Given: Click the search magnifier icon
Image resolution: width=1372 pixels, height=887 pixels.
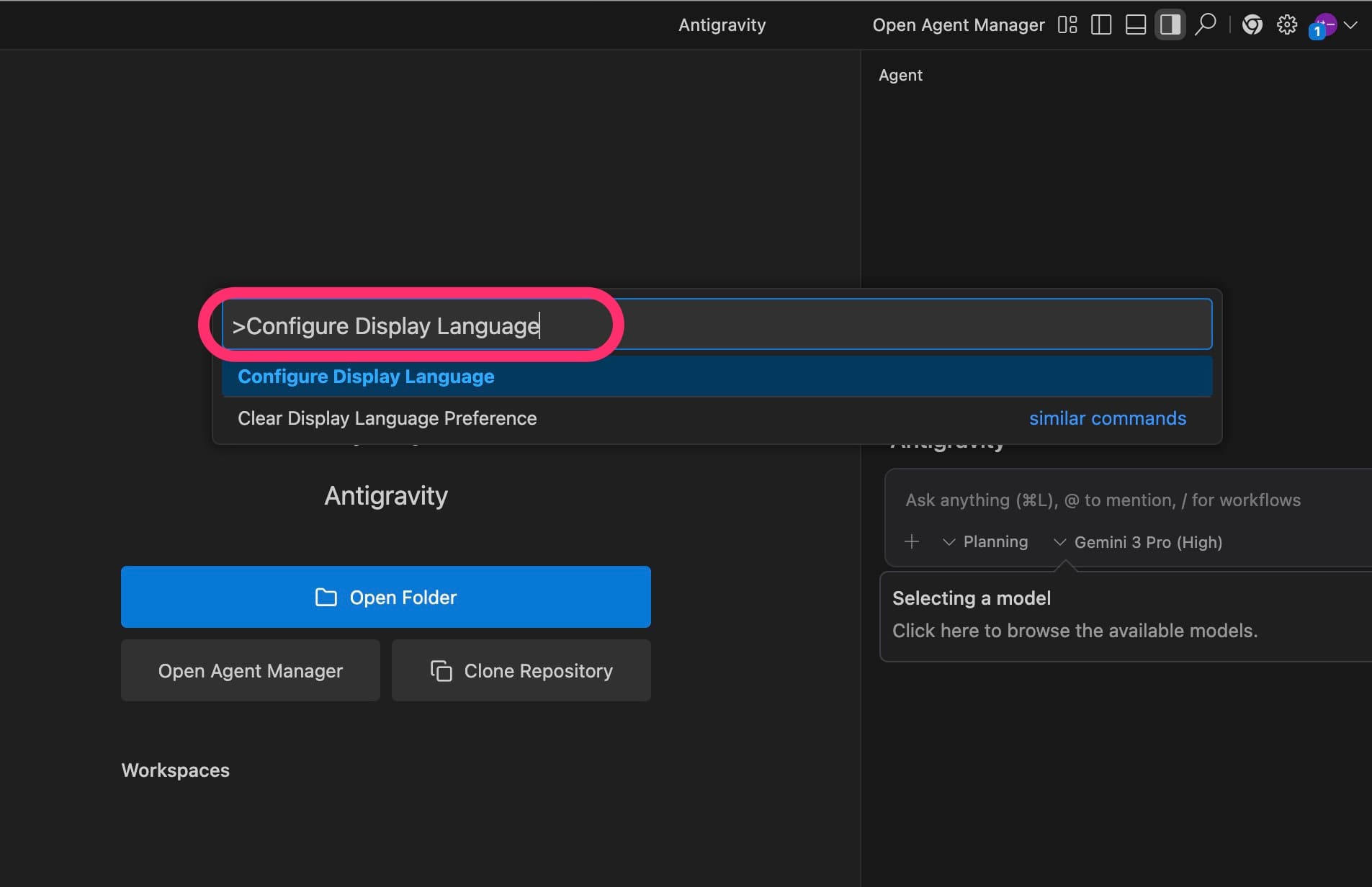Looking at the screenshot, I should pos(1205,25).
